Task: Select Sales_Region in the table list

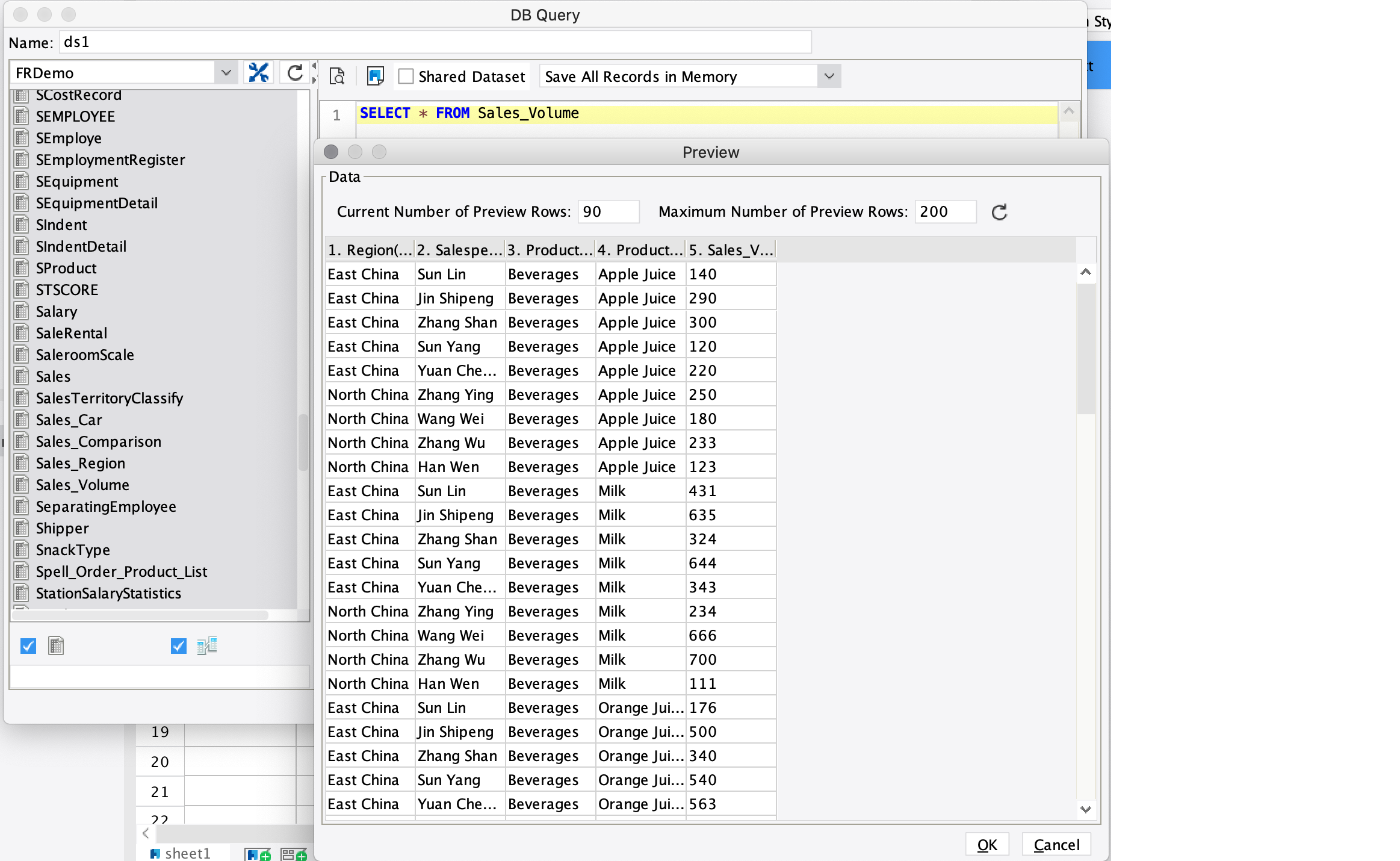Action: click(x=81, y=463)
